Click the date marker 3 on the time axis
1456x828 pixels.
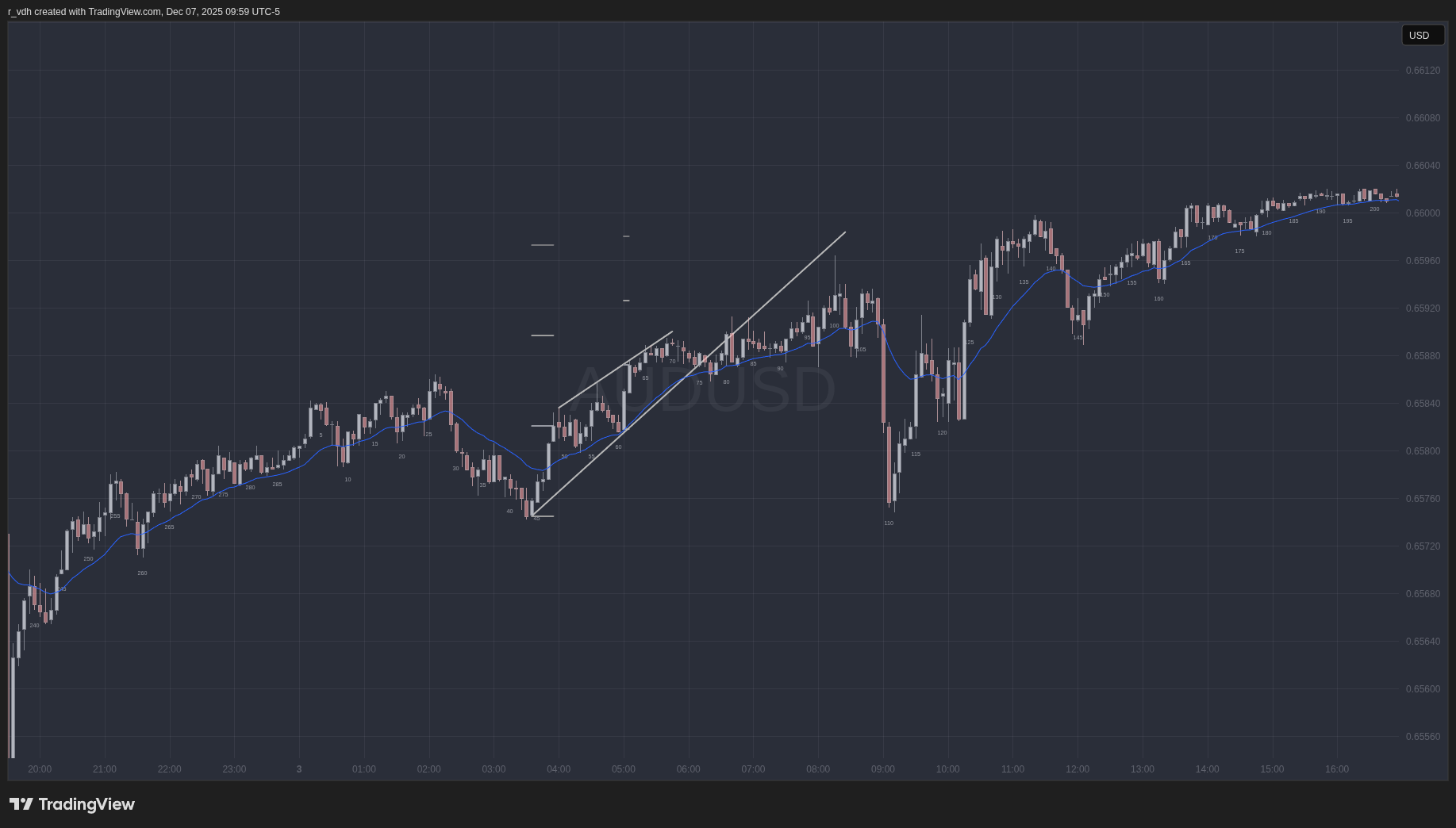pos(299,769)
